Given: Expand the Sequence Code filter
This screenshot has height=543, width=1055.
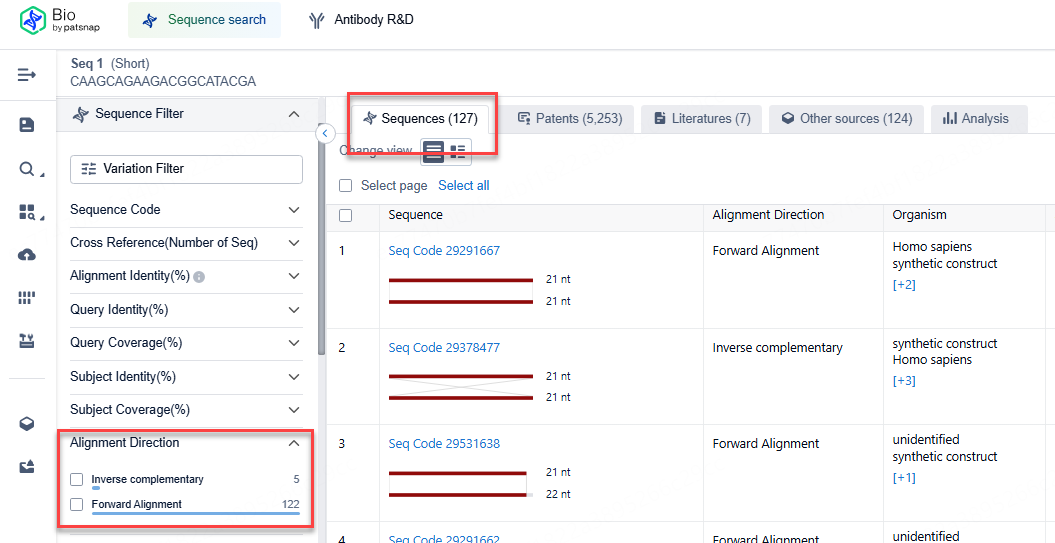Looking at the screenshot, I should [x=294, y=210].
